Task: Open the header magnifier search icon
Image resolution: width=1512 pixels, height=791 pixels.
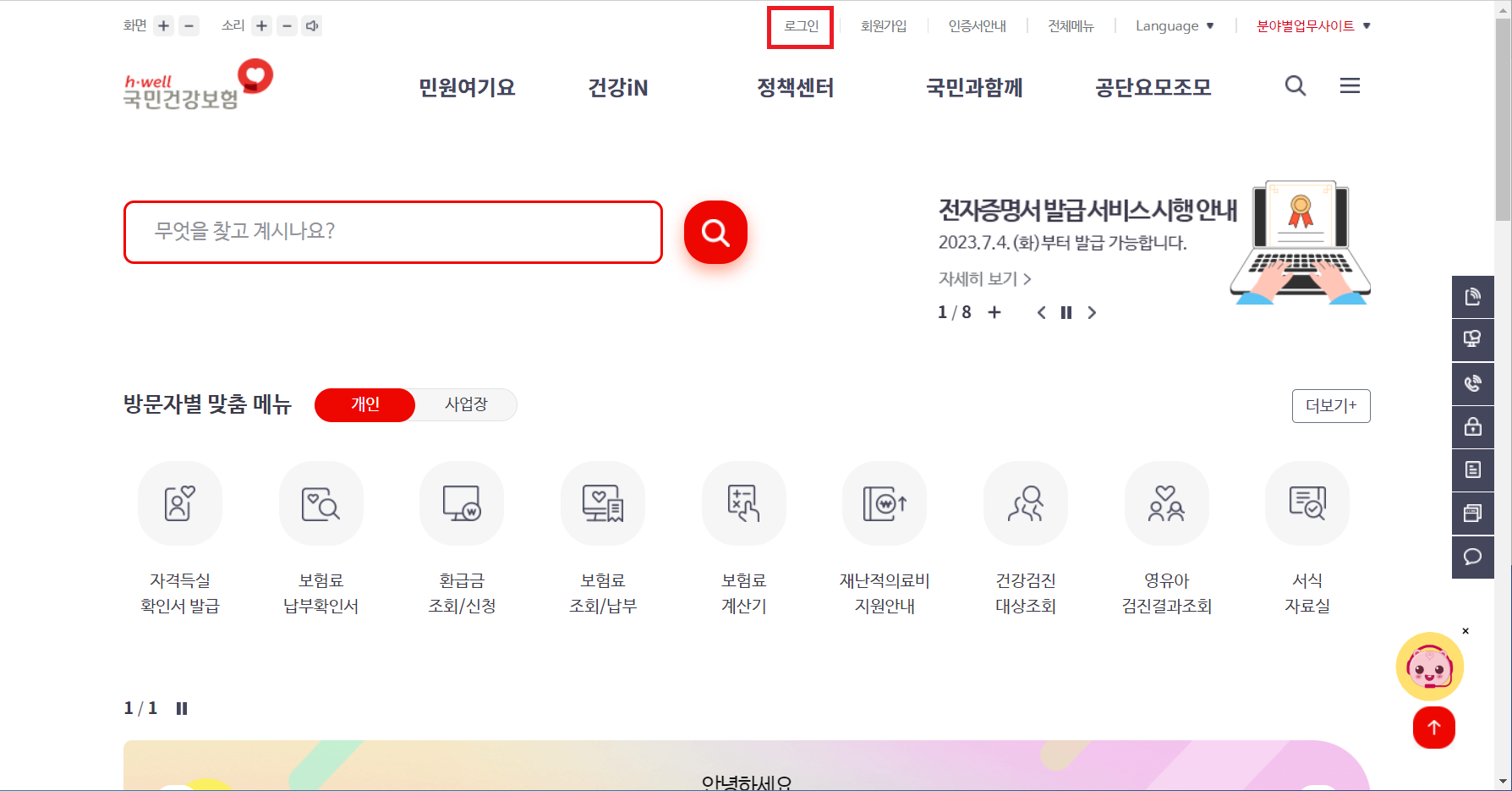Action: (1296, 85)
